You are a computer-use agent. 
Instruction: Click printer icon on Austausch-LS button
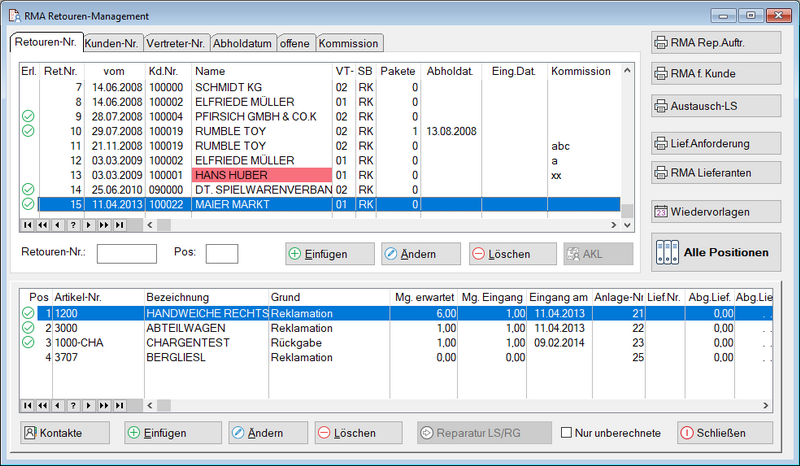(x=663, y=104)
